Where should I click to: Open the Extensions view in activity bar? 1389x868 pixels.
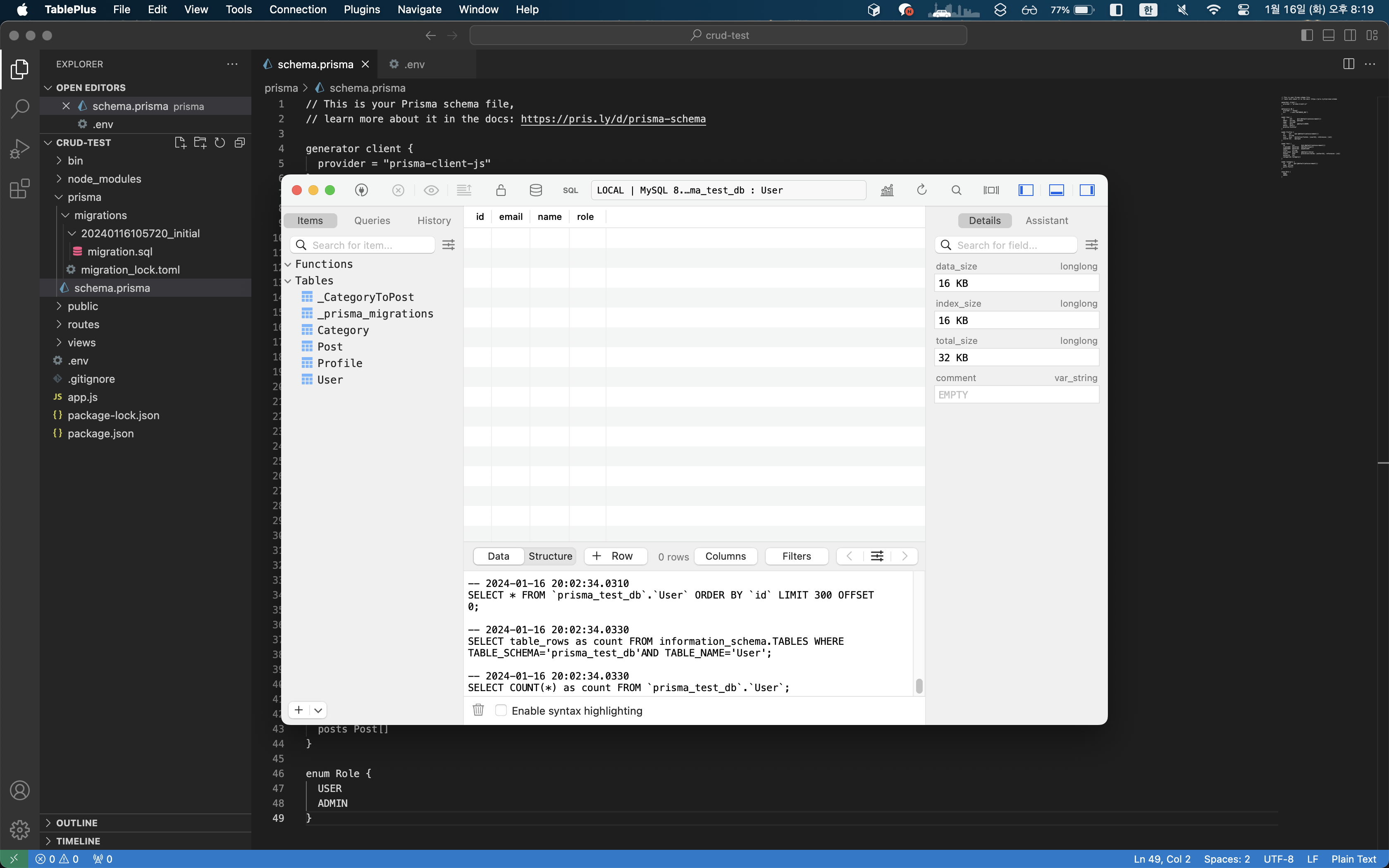[x=19, y=188]
